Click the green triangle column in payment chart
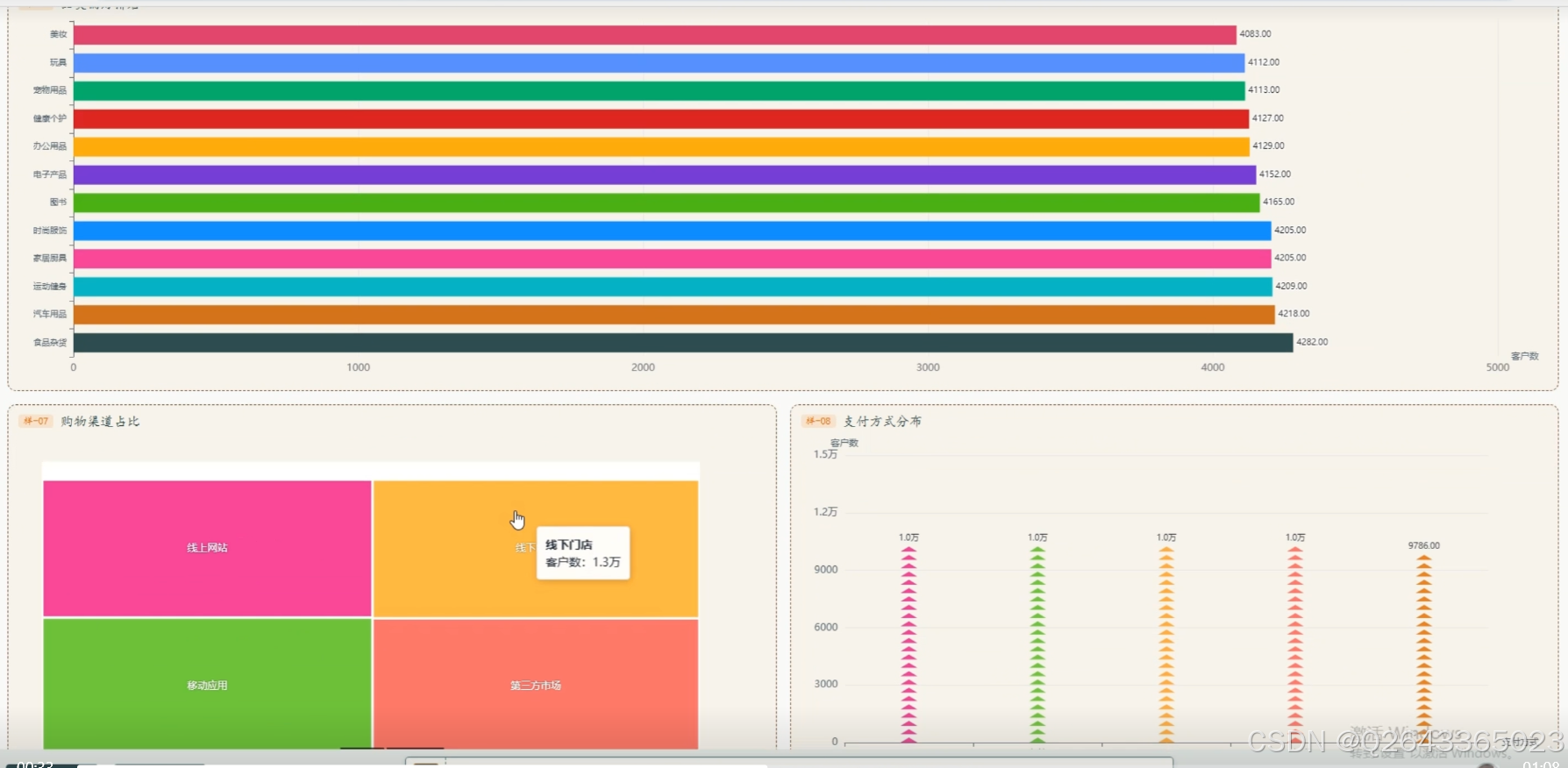1568x768 pixels. pos(1037,645)
